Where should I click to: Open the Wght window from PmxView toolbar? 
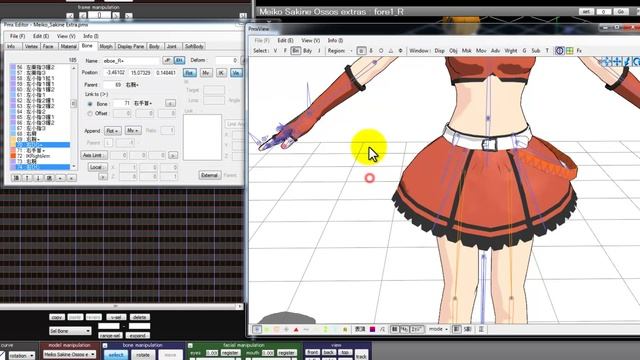(x=511, y=51)
